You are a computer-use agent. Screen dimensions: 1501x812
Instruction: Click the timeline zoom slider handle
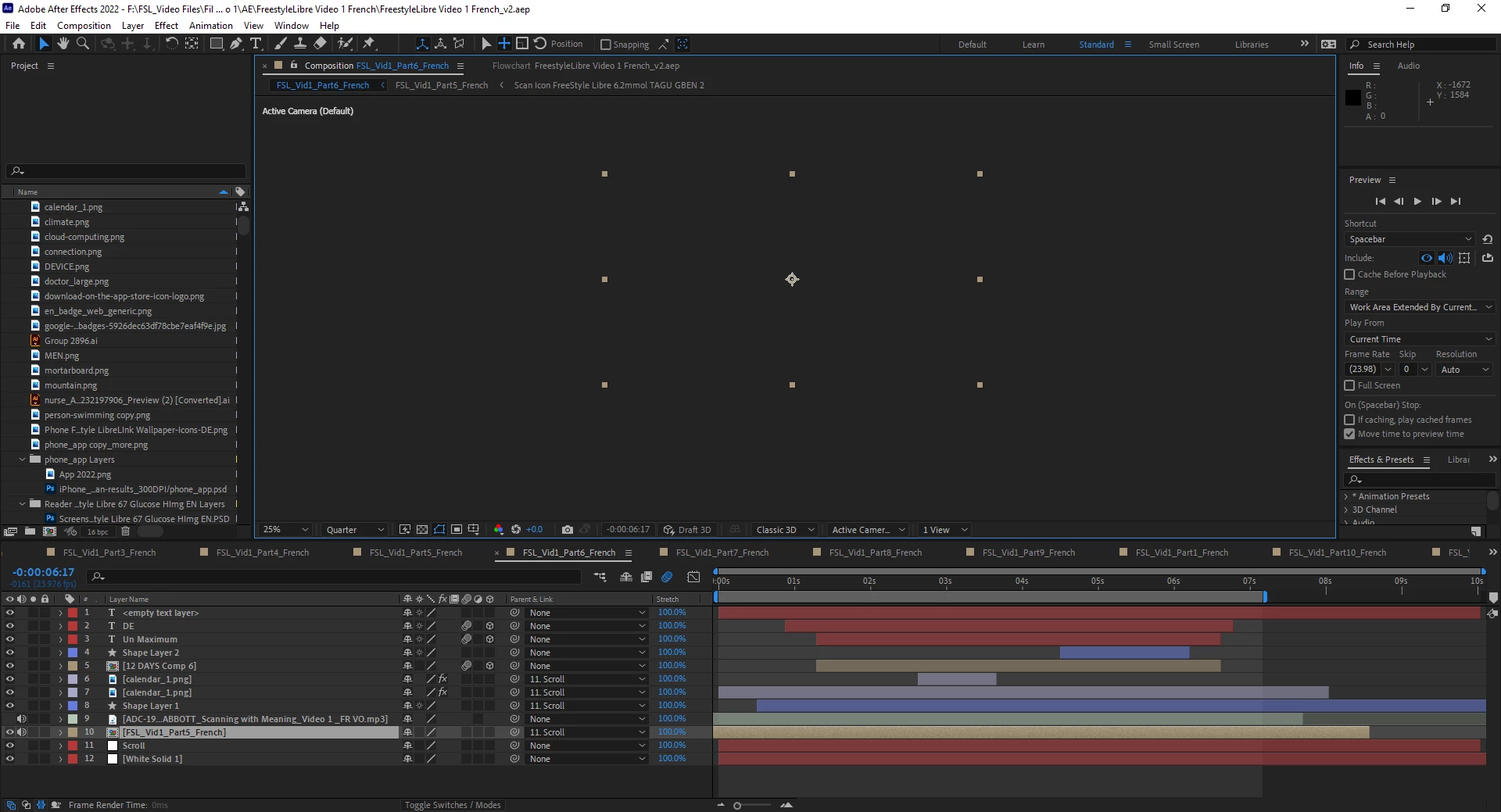736,806
